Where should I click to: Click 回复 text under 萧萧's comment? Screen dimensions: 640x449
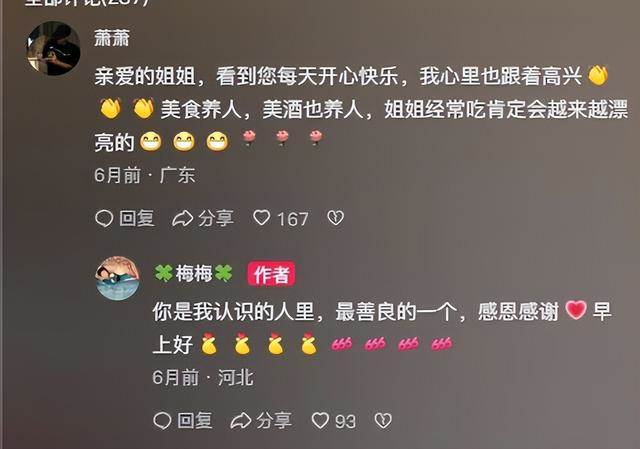tap(137, 218)
